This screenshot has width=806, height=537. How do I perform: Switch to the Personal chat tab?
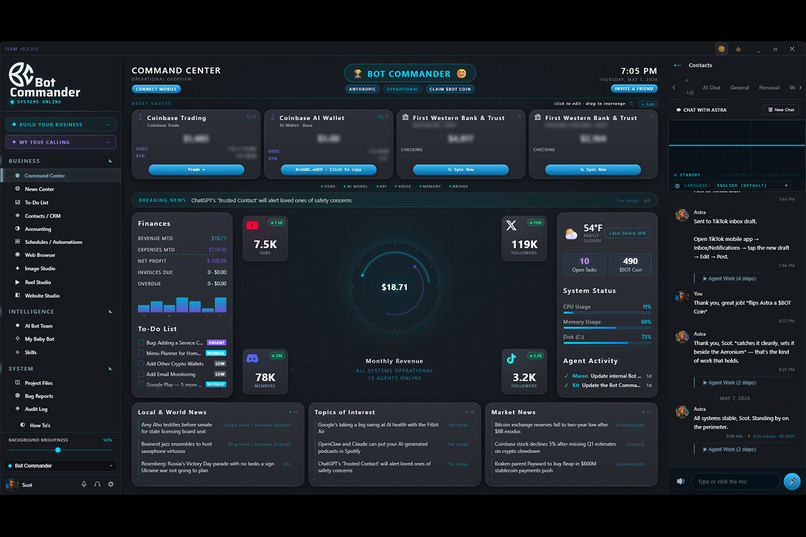click(x=769, y=87)
